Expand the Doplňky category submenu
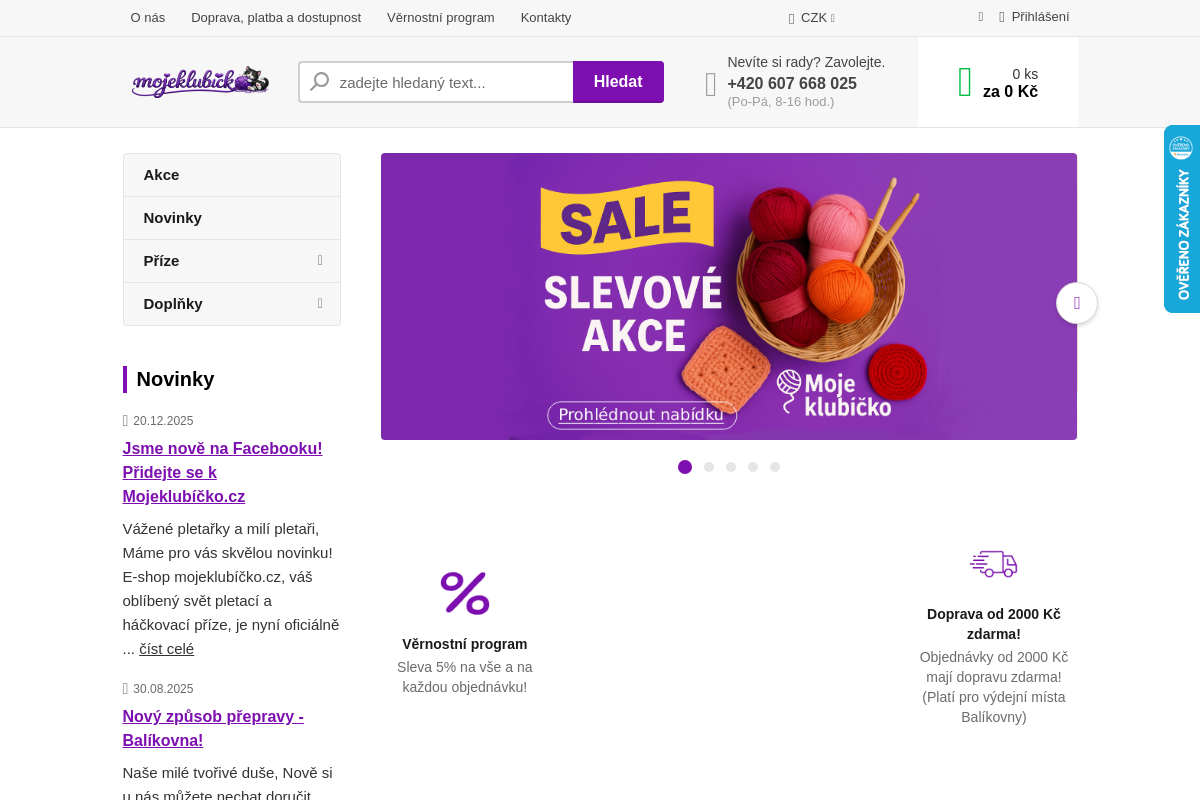This screenshot has height=800, width=1200. [x=320, y=303]
